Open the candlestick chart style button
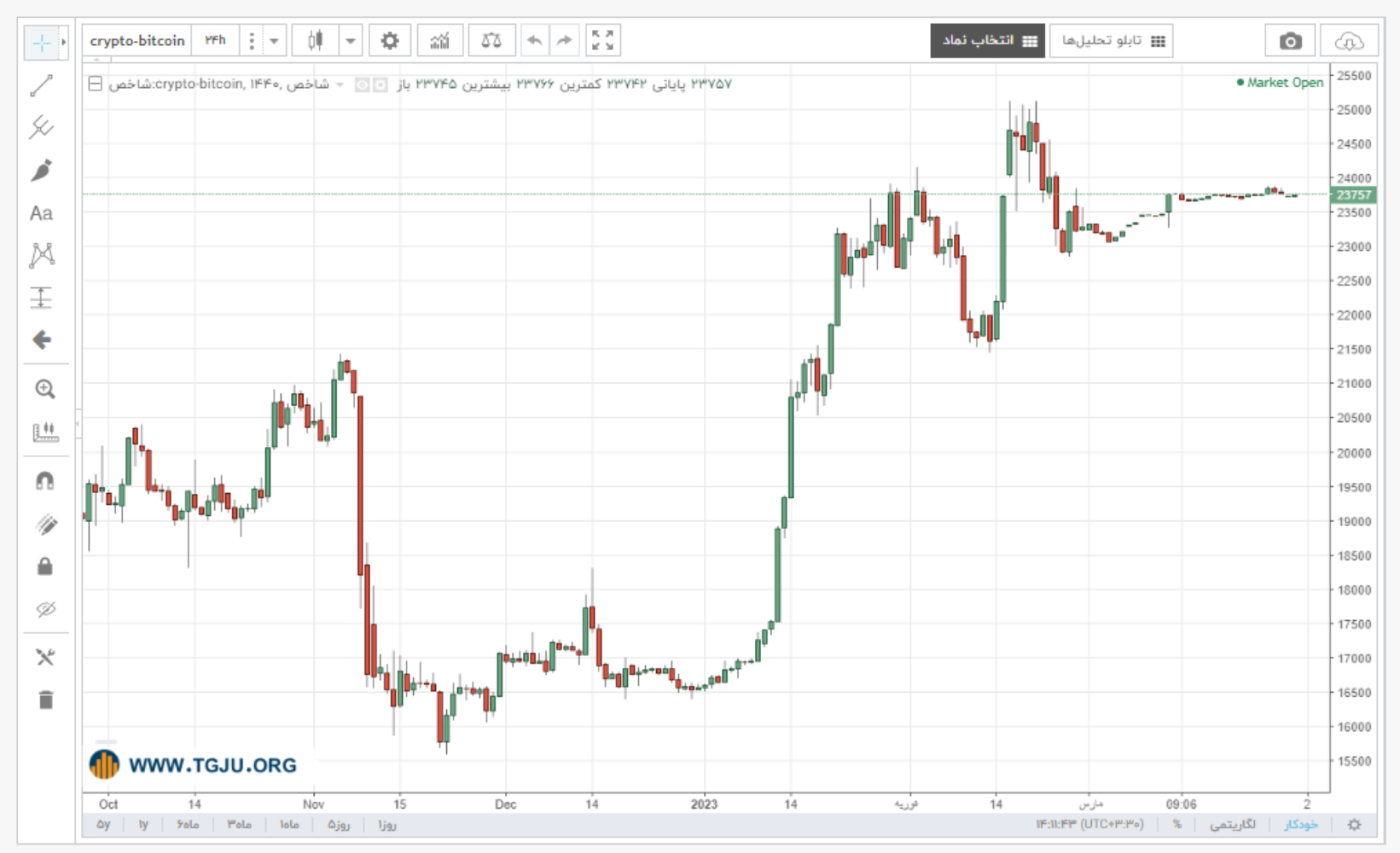 click(316, 41)
